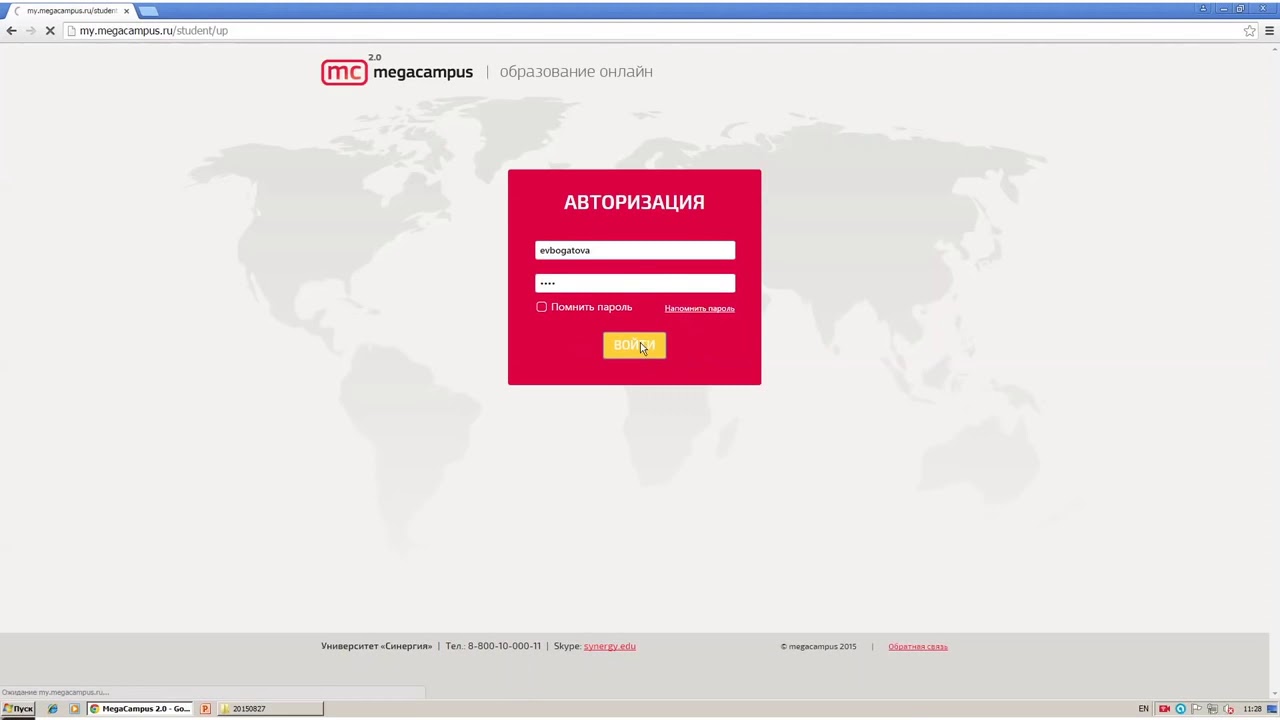Click the yellow Войти button
The width and height of the screenshot is (1280, 720).
pyautogui.click(x=634, y=345)
